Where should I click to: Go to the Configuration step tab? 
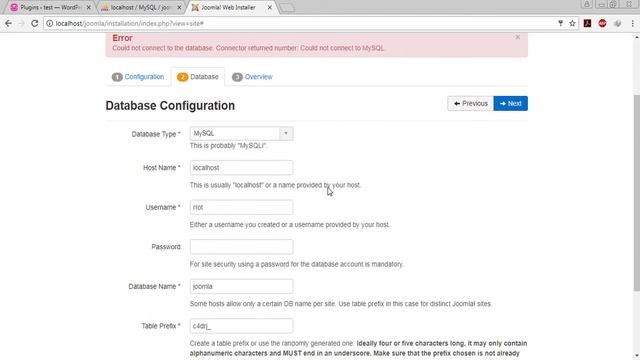click(138, 77)
